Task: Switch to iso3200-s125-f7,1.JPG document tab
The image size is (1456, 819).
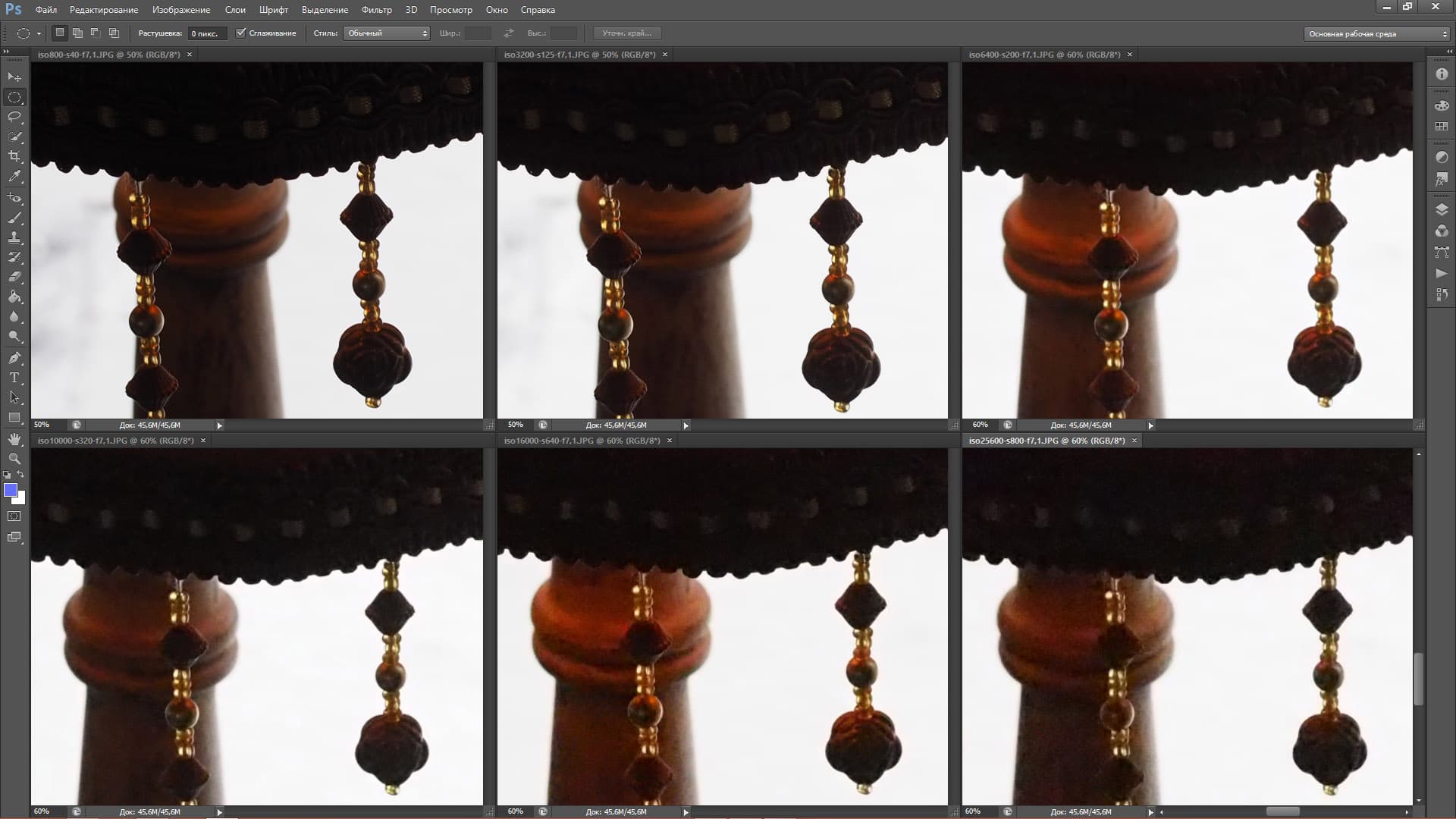Action: click(x=579, y=55)
